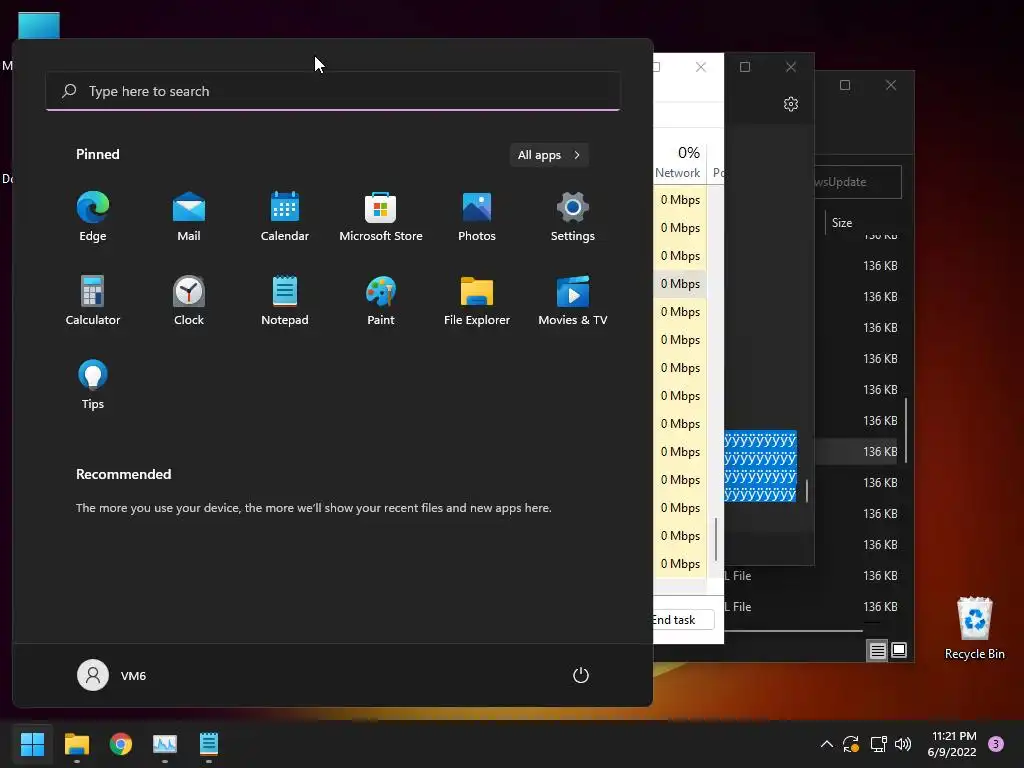Screen dimensions: 1024x768
Task: Click the selected yyyy text in Notepad
Action: (760, 467)
